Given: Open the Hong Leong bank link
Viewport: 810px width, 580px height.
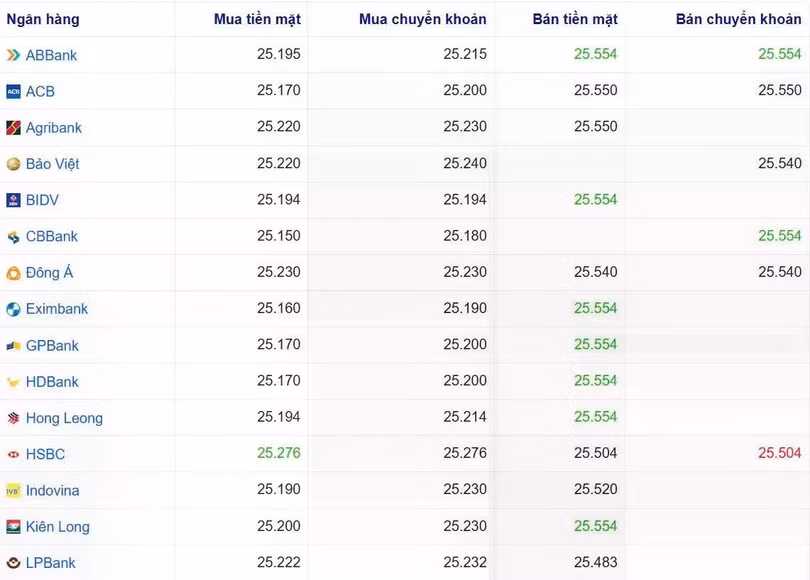Looking at the screenshot, I should point(64,418).
